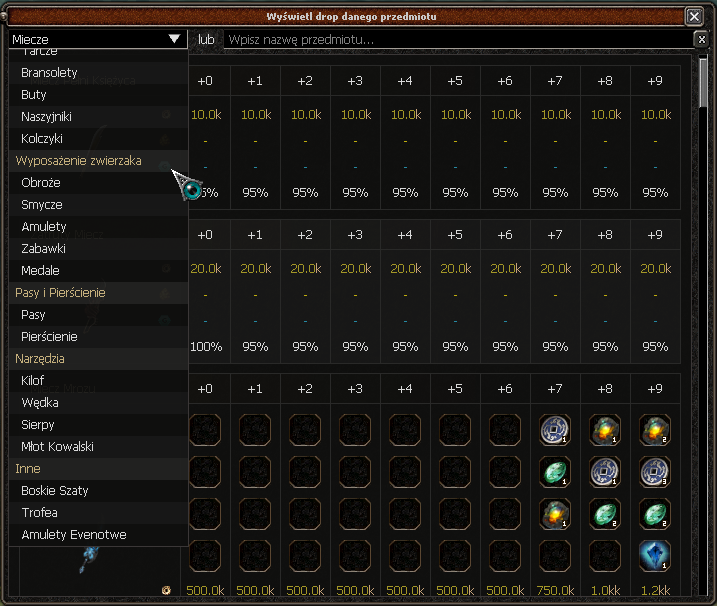Select the fire stone in the +9 column
This screenshot has width=717, height=606.
click(x=655, y=430)
